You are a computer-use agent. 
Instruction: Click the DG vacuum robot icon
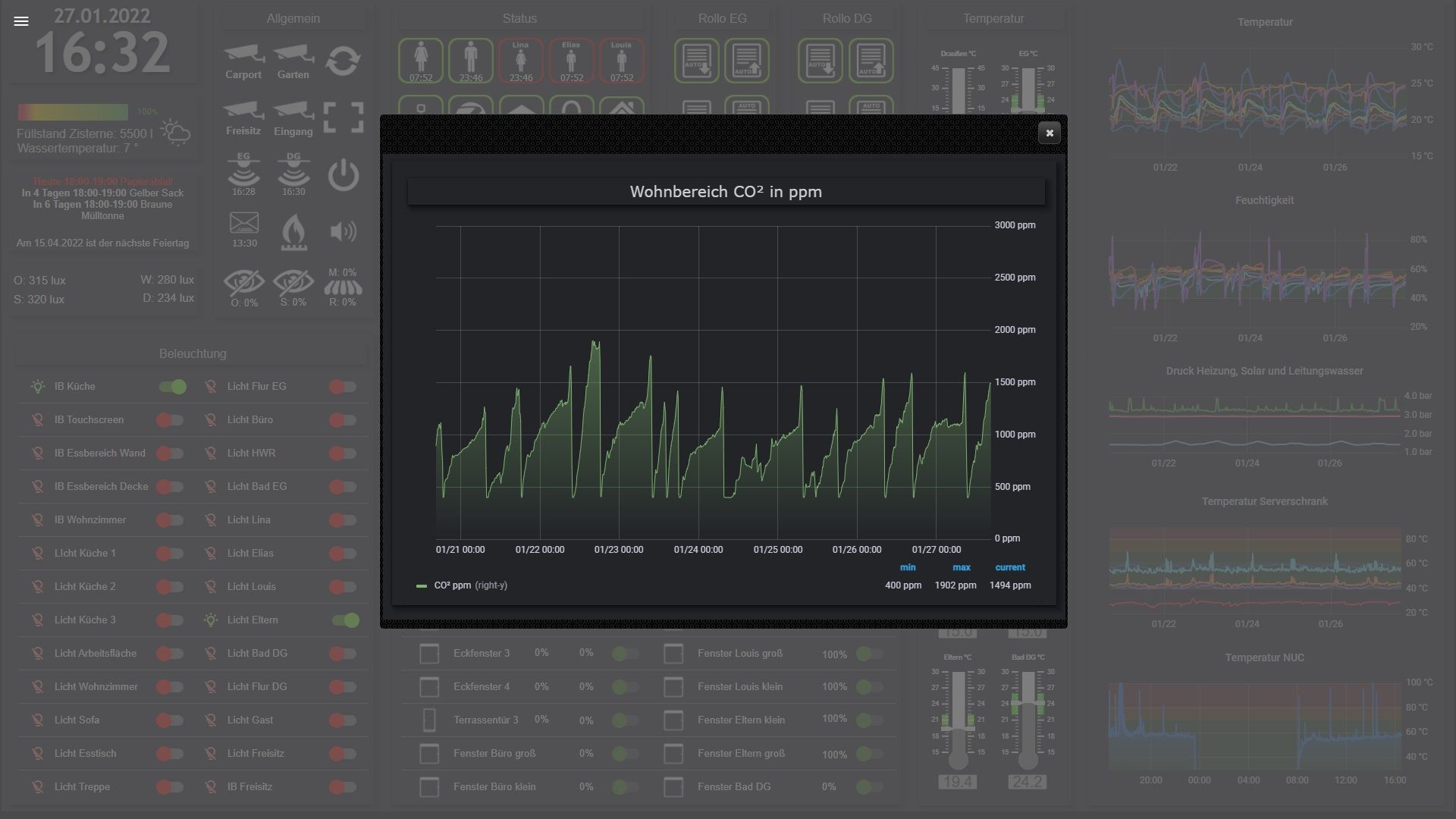pyautogui.click(x=293, y=169)
